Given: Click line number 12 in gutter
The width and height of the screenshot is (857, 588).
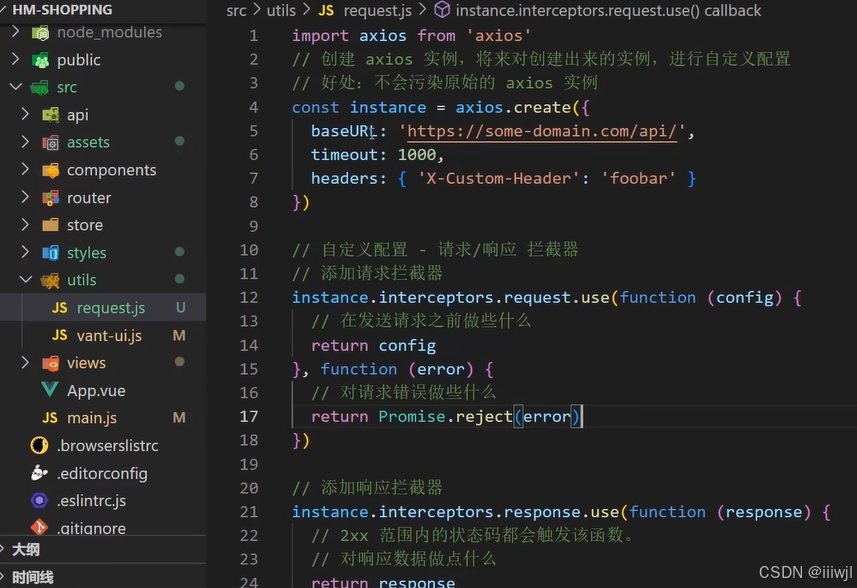Looking at the screenshot, I should (249, 297).
